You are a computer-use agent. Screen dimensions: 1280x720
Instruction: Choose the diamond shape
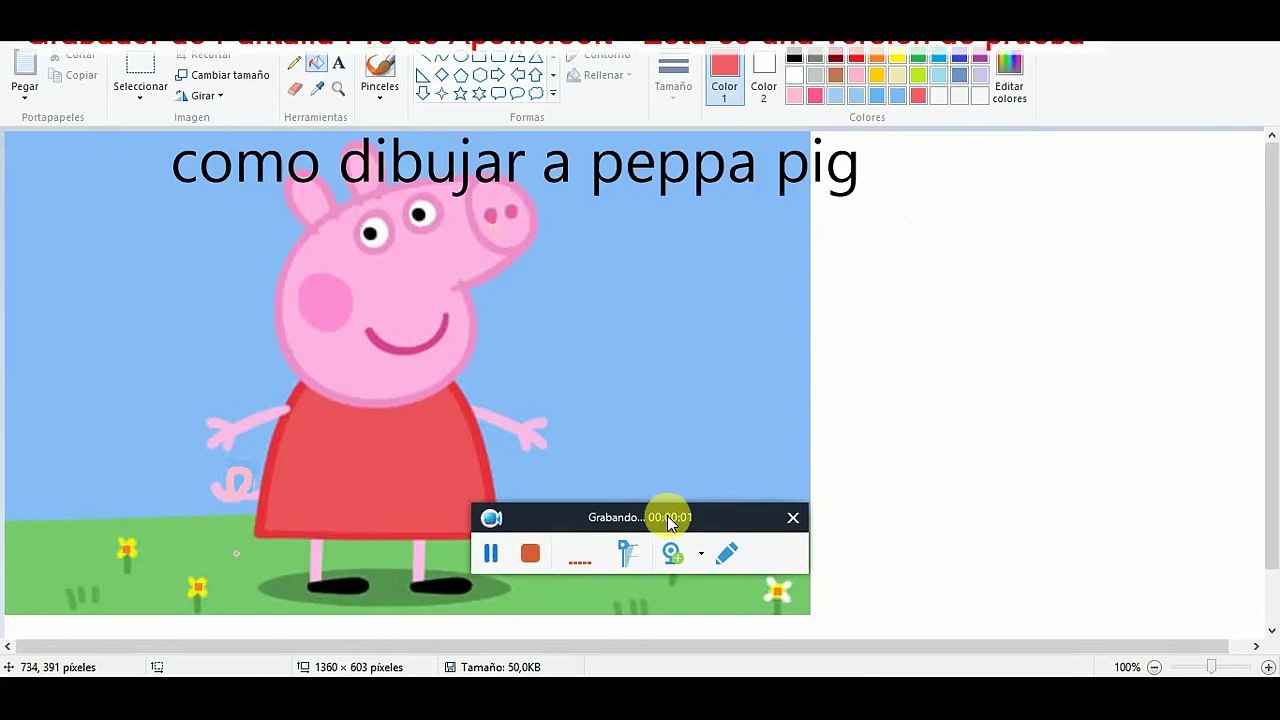(441, 75)
